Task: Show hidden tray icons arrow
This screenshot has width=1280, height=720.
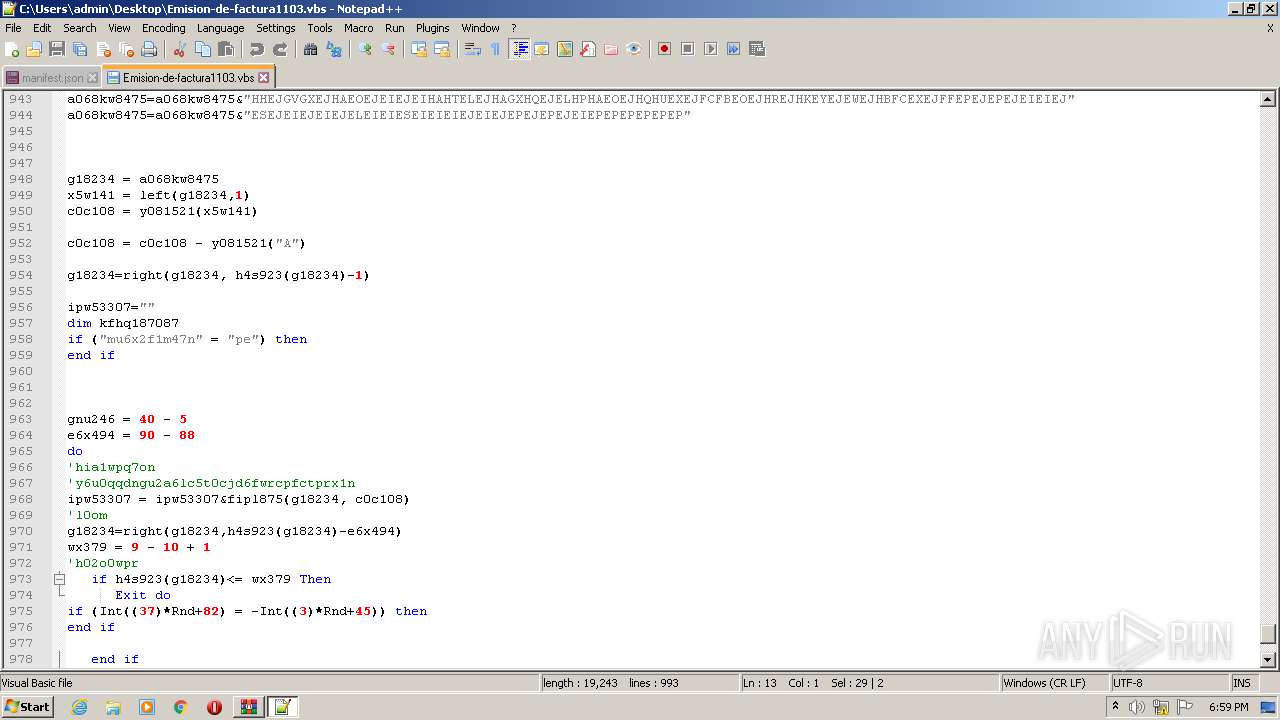Action: pyautogui.click(x=1115, y=707)
